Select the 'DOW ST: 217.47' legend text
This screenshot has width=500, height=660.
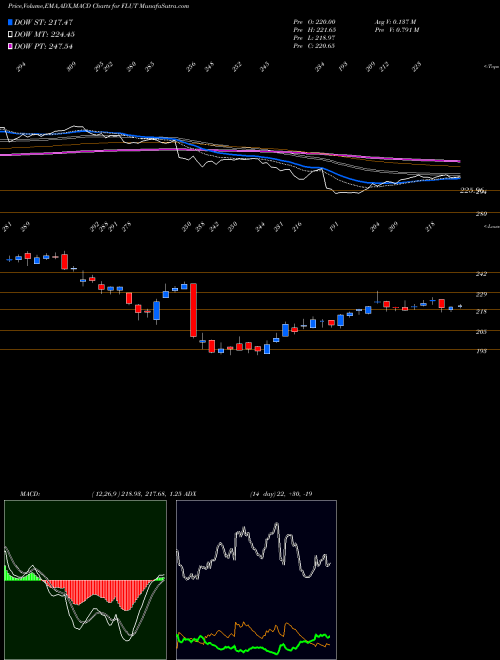(x=43, y=22)
